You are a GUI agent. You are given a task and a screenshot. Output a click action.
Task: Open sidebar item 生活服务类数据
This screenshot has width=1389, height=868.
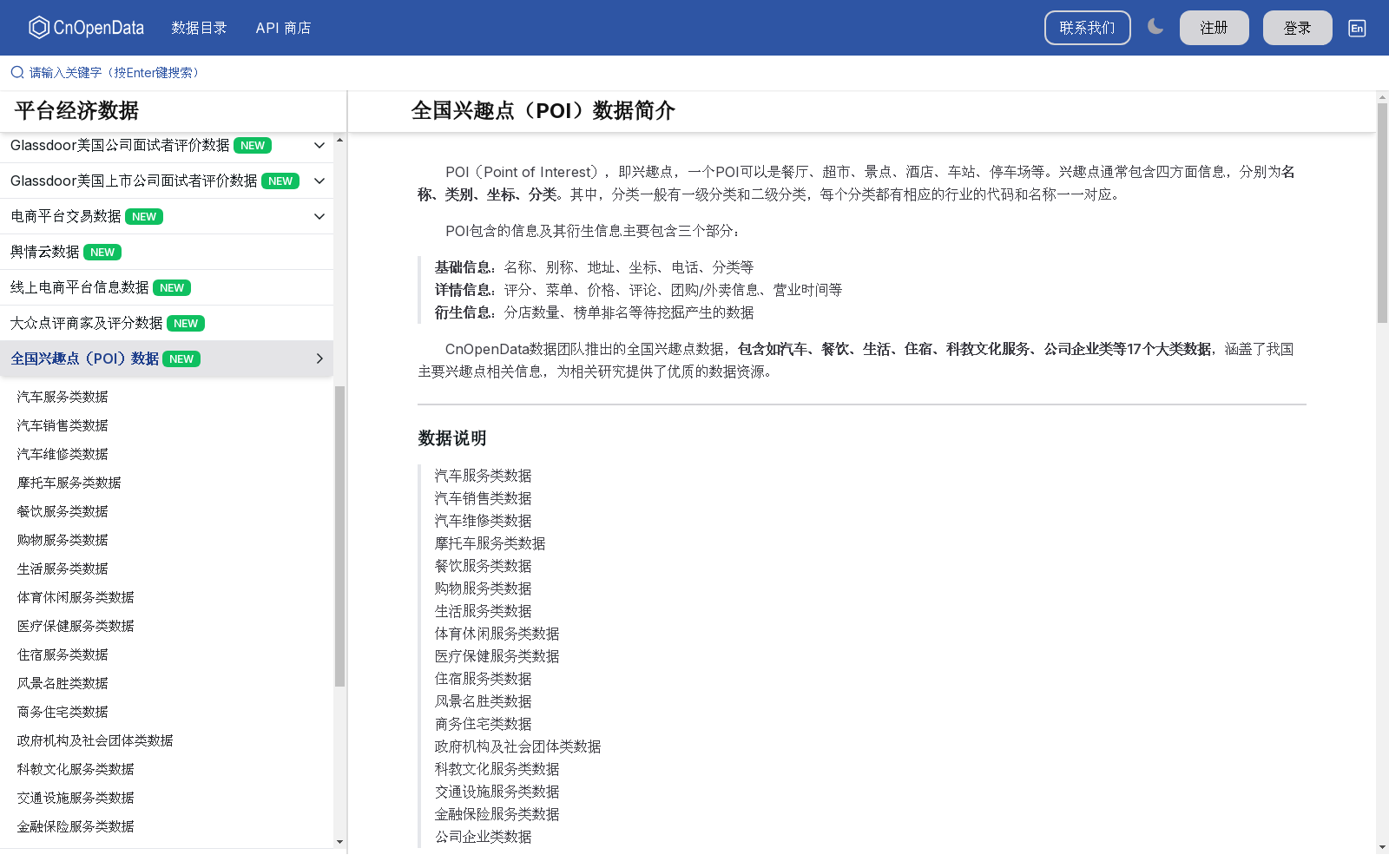click(x=63, y=569)
